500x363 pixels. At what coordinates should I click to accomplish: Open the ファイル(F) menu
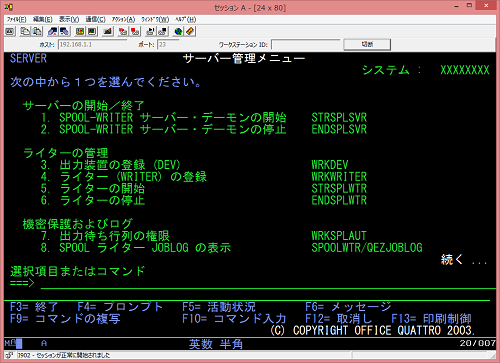(16, 19)
